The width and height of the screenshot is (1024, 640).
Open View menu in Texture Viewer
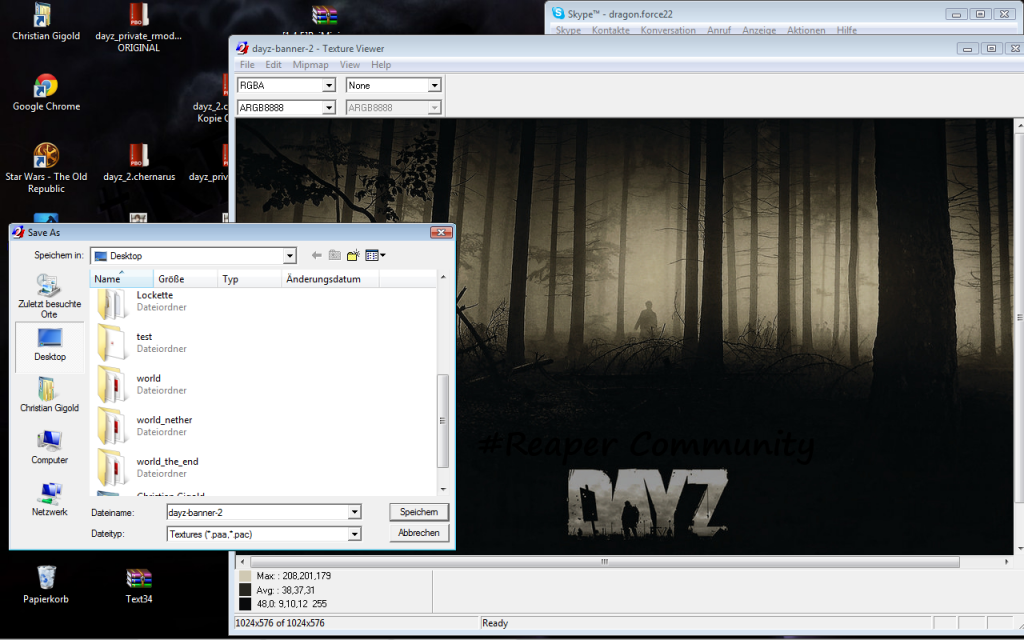[x=349, y=65]
